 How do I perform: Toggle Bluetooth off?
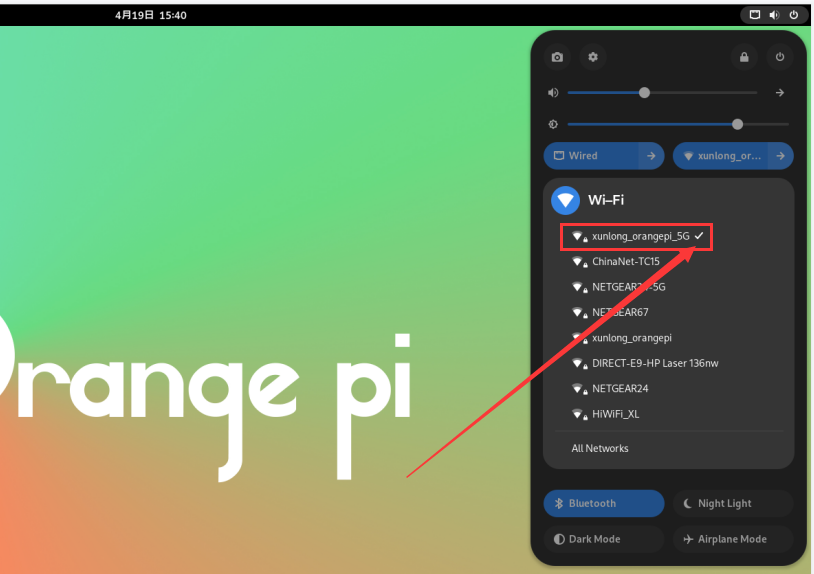point(604,503)
